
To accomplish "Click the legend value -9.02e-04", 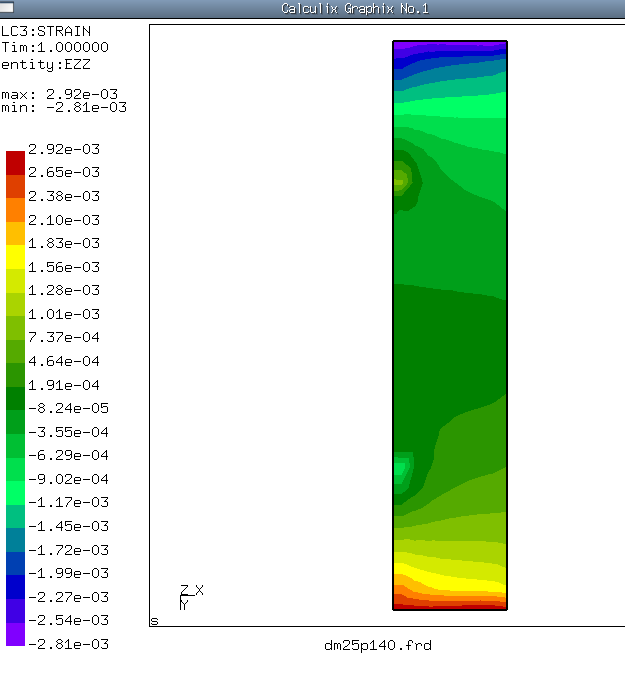I will [68, 479].
